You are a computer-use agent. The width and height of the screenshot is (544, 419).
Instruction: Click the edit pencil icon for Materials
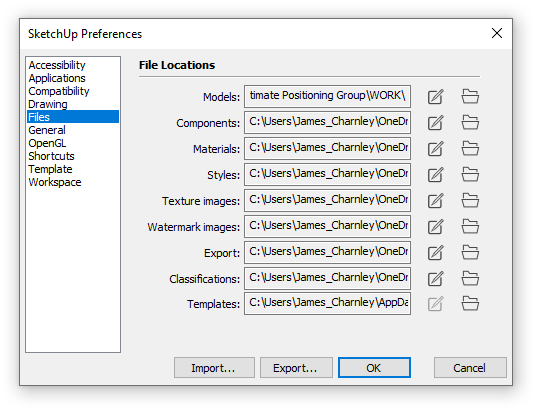tap(435, 149)
